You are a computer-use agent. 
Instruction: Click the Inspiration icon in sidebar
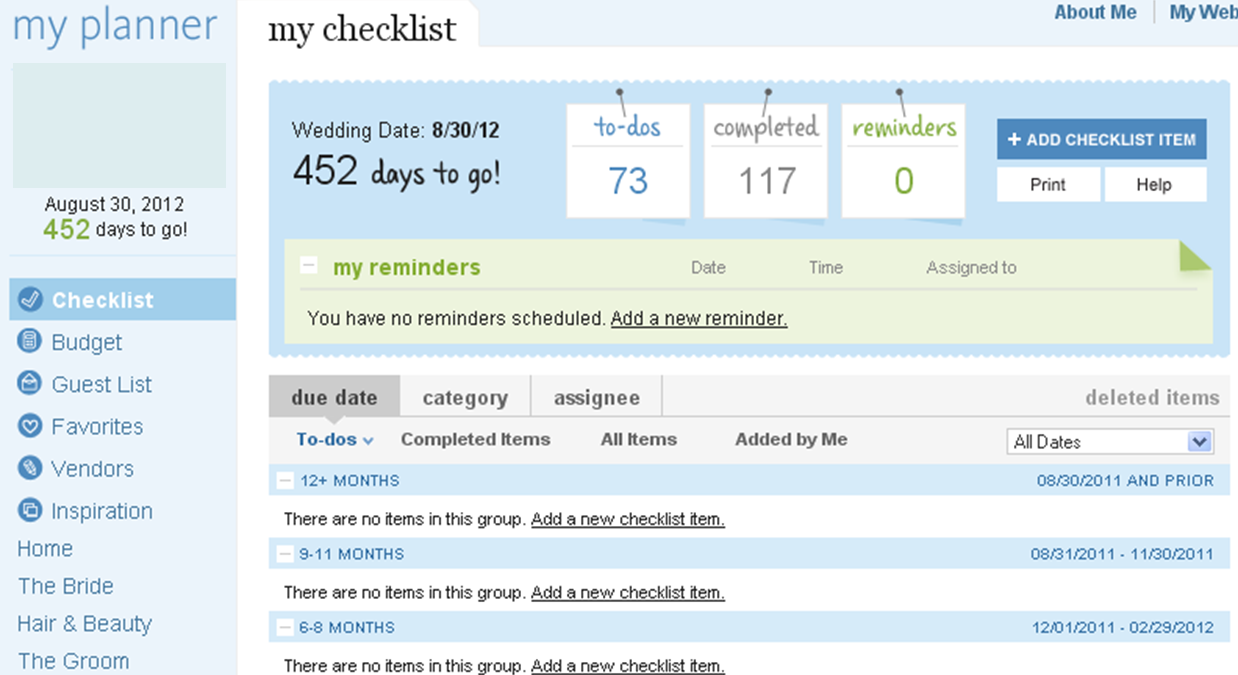30,511
